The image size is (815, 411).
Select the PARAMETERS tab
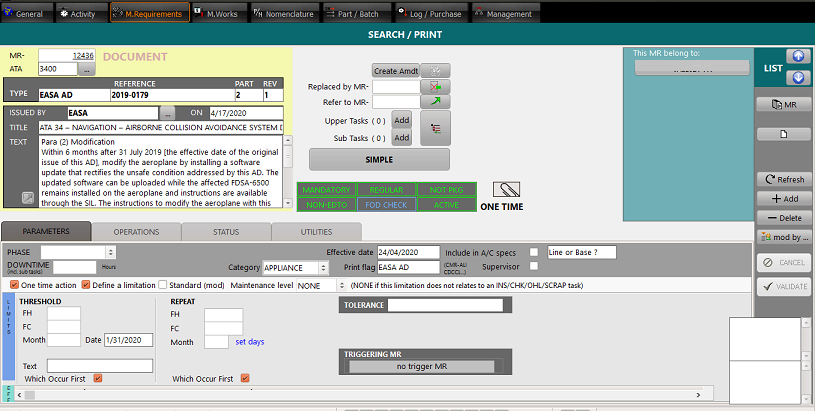pyautogui.click(x=46, y=231)
